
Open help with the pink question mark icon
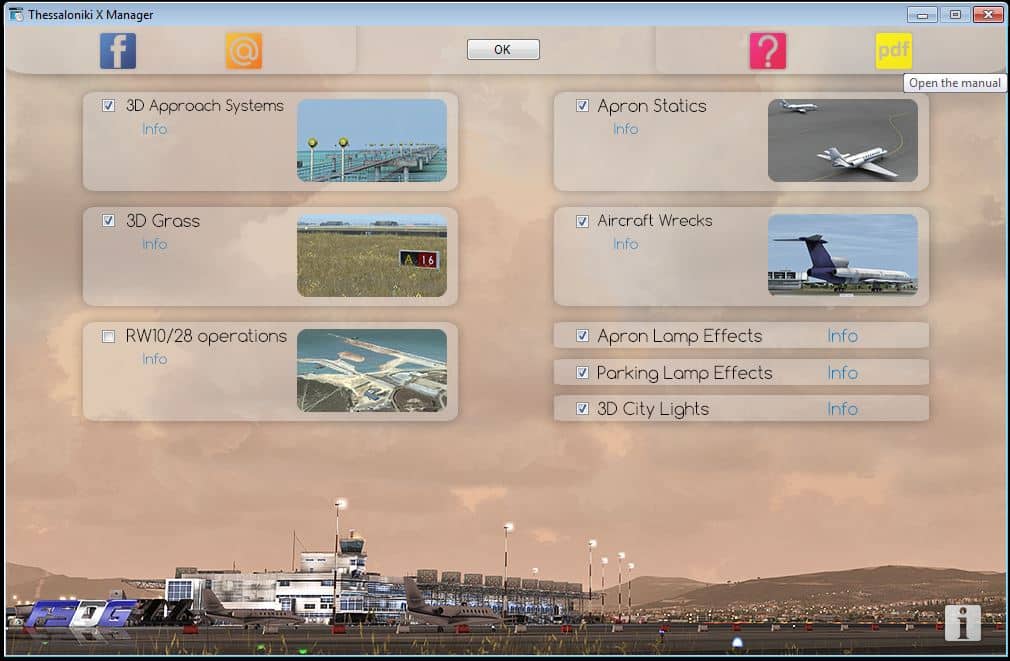coord(767,51)
